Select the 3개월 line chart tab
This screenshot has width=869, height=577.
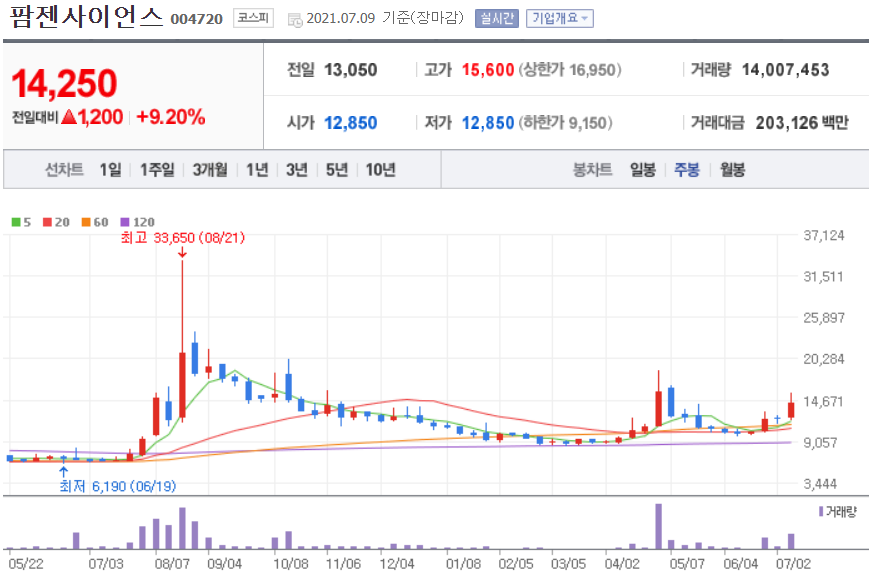pos(209,170)
